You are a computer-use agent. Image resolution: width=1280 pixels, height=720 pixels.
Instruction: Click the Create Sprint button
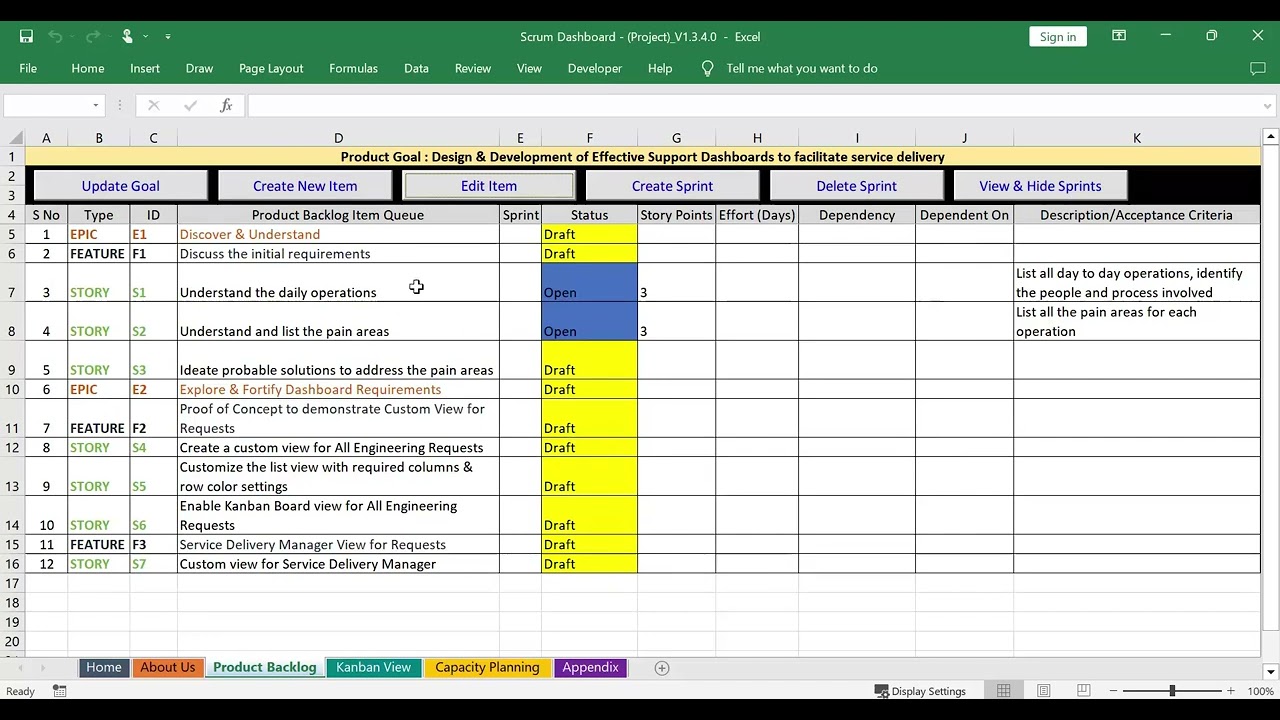(672, 186)
